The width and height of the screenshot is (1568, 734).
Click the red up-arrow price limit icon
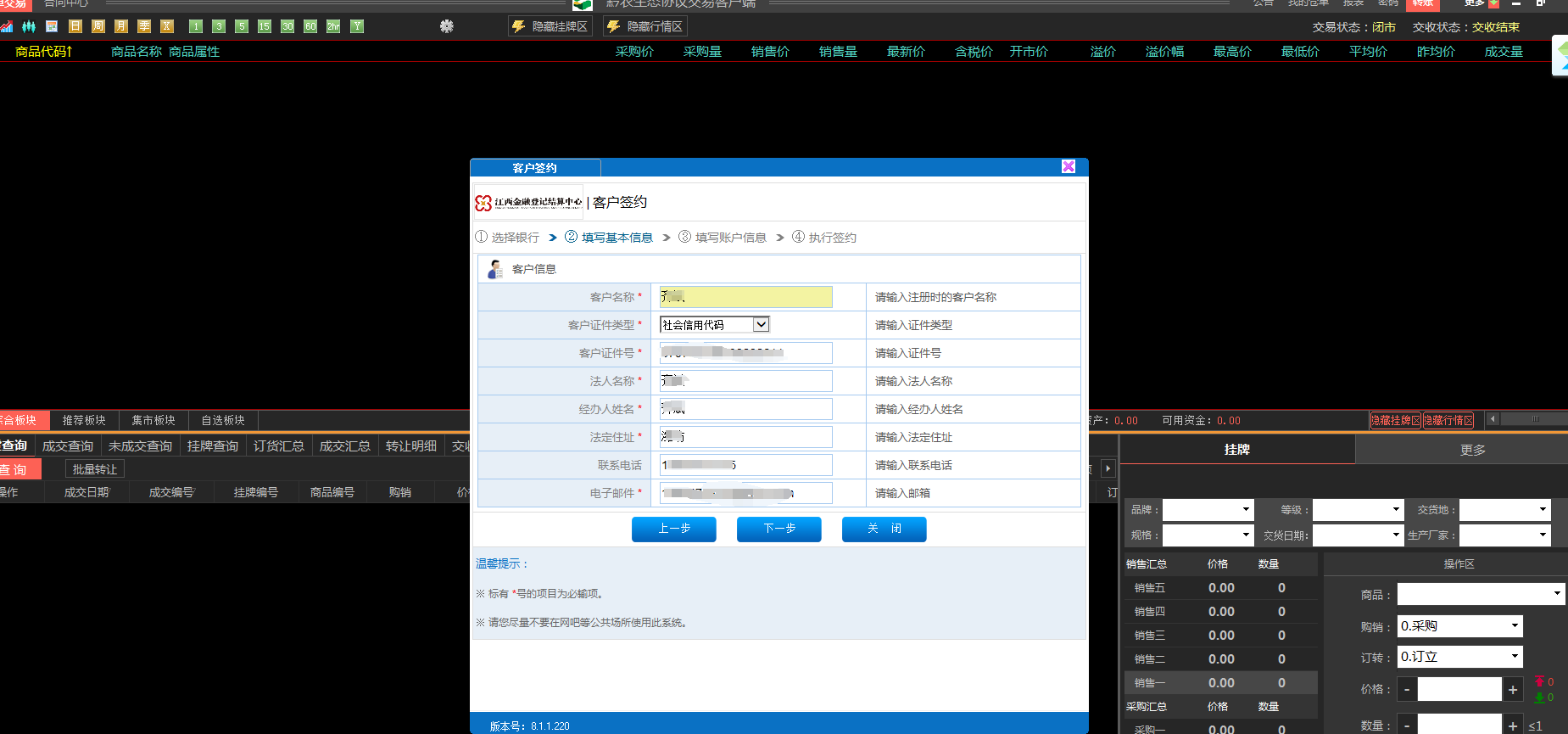click(x=1540, y=681)
